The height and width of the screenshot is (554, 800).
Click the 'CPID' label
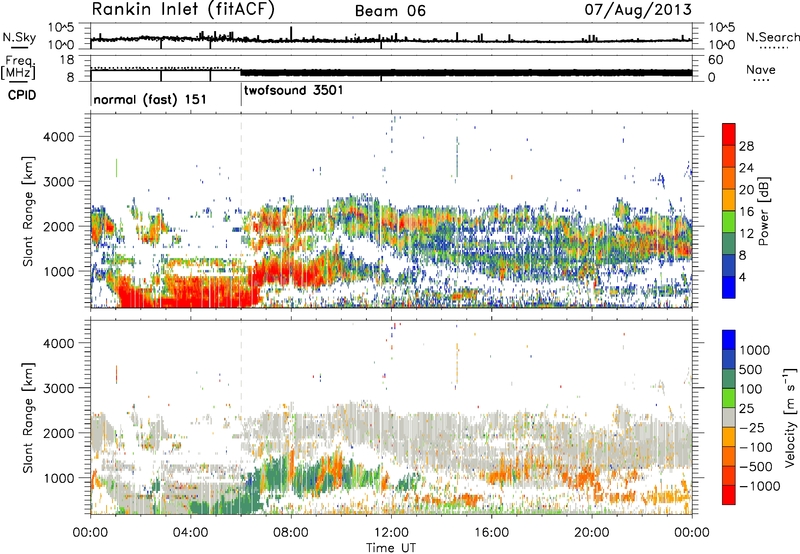pyautogui.click(x=22, y=95)
